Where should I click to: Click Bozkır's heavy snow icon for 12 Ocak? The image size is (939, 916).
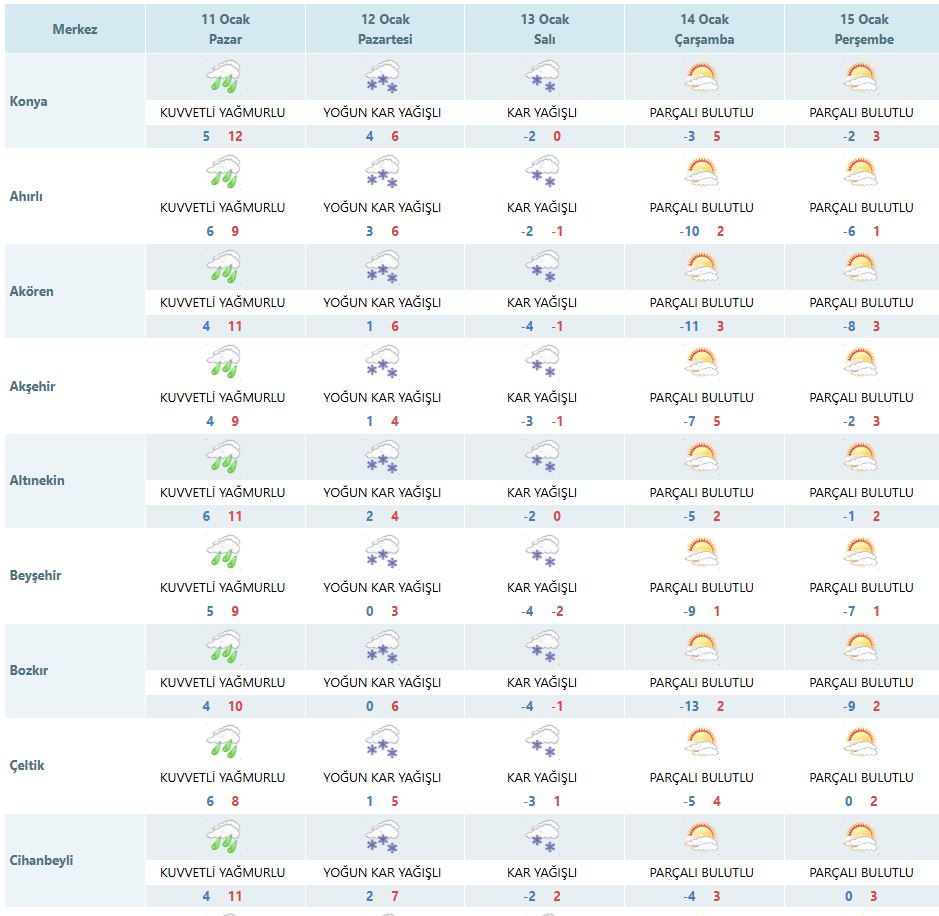[x=382, y=648]
